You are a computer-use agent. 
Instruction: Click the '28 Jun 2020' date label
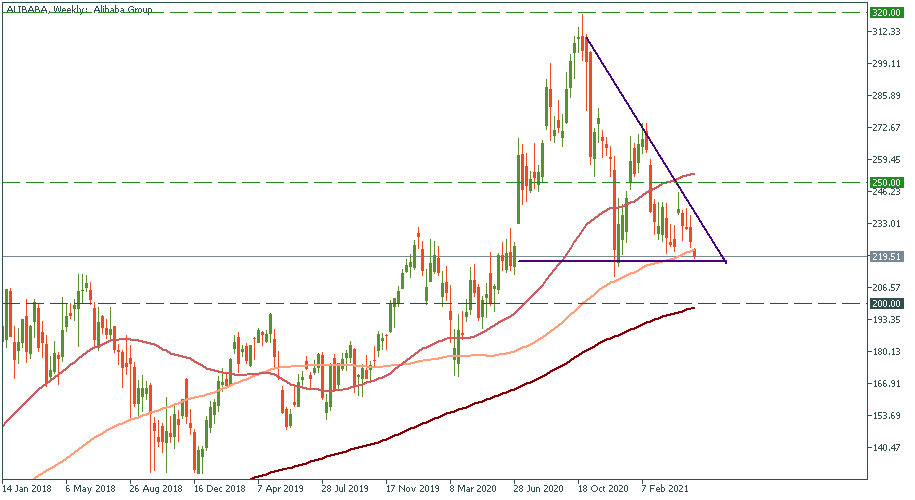[537, 489]
